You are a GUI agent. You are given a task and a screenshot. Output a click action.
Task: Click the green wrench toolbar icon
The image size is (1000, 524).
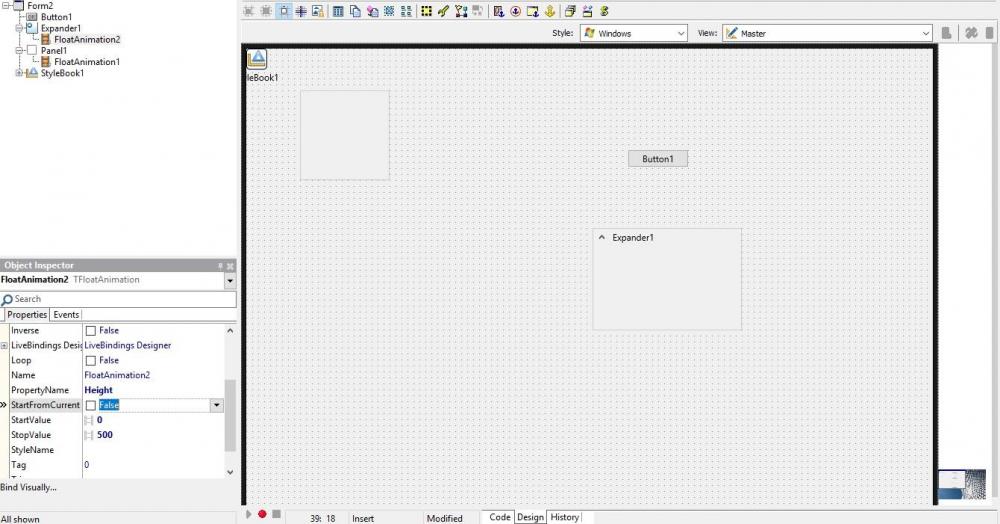[443, 11]
